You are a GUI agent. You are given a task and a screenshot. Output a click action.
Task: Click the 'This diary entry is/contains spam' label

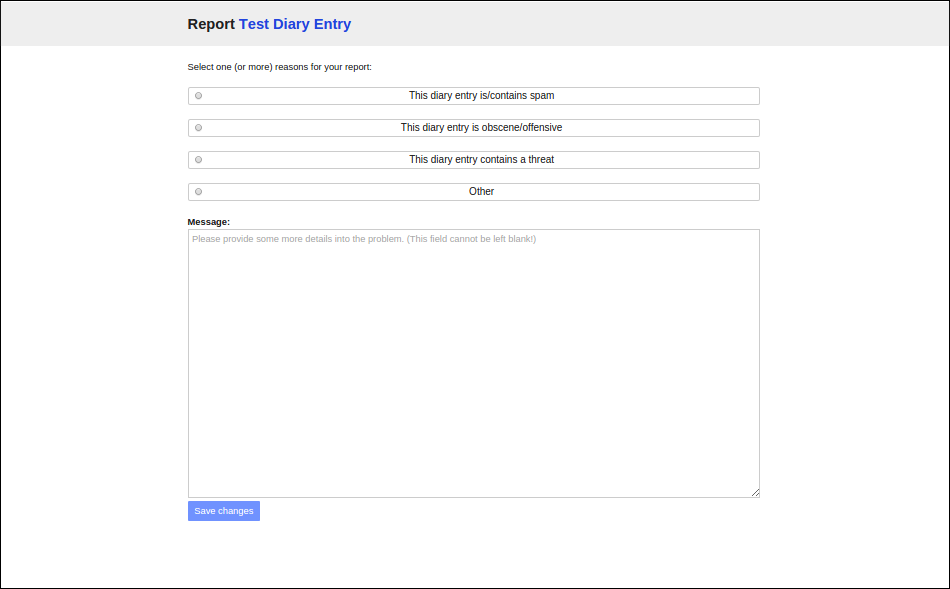pyautogui.click(x=481, y=96)
